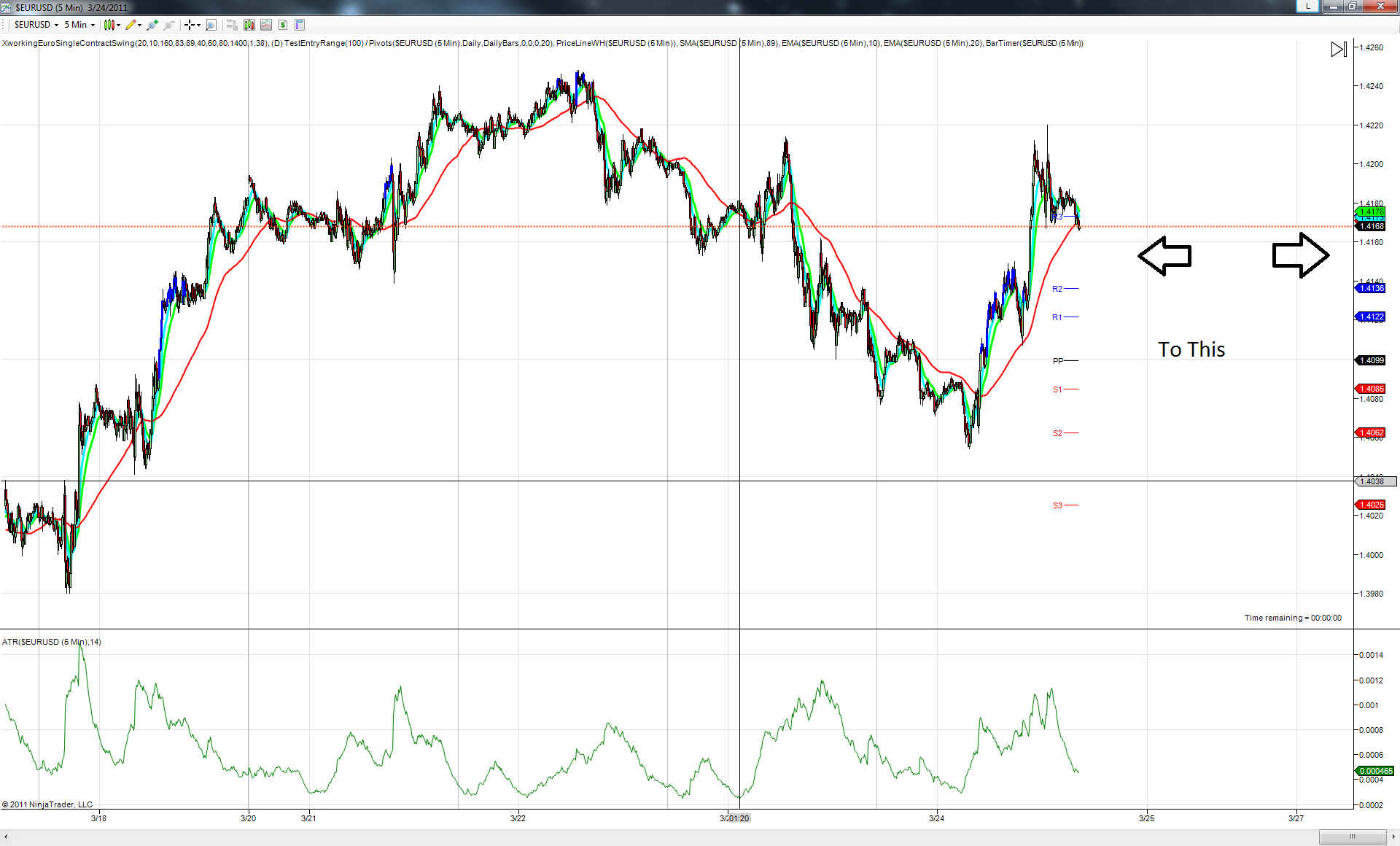Click the 3/18 date axis label

(x=98, y=818)
